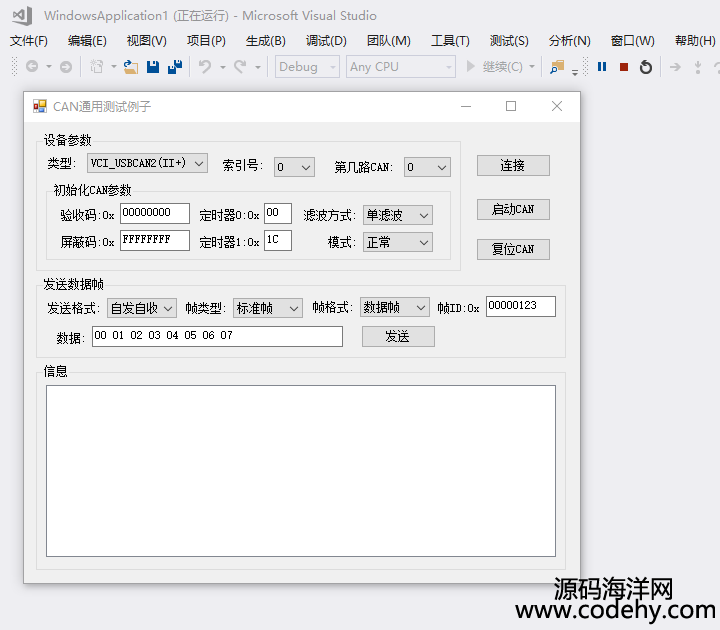Image resolution: width=720 pixels, height=630 pixels.
Task: Open the 窗口(W) menu
Action: point(632,41)
